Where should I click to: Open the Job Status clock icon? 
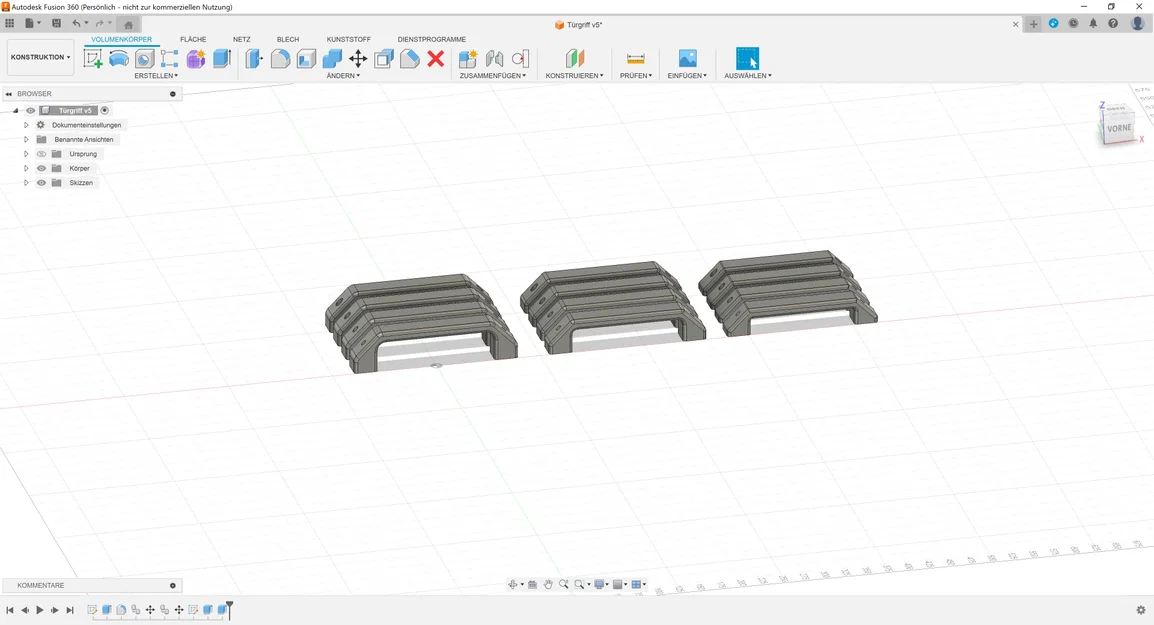pos(1073,24)
